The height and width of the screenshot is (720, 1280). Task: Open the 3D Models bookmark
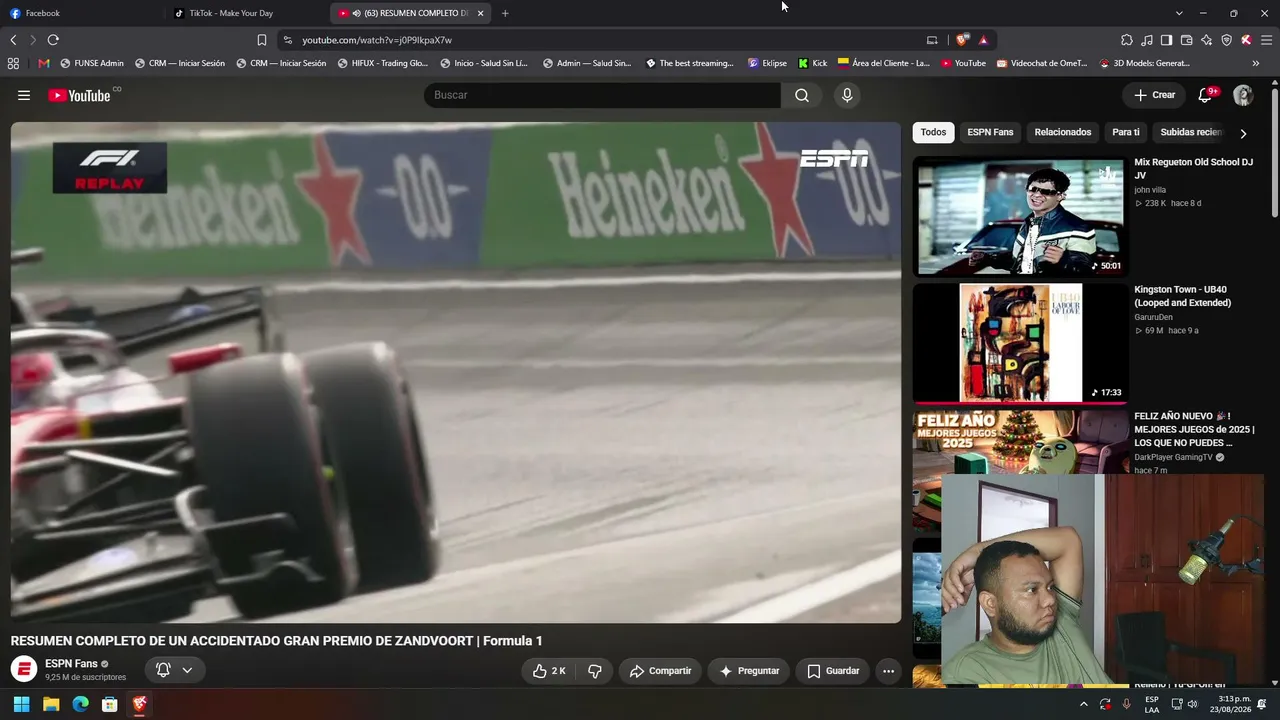coord(1145,63)
